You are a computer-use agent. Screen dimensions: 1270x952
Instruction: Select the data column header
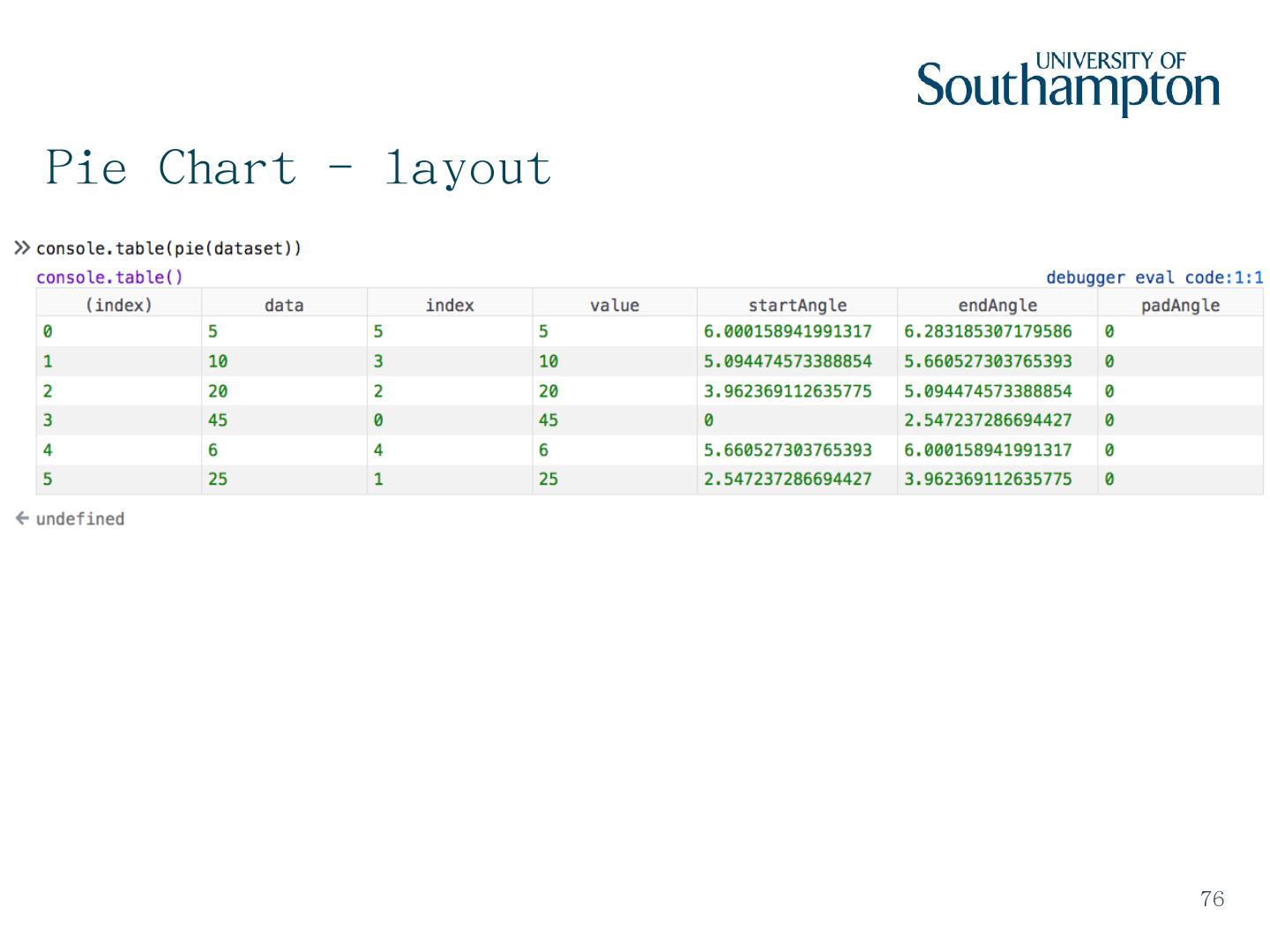[x=283, y=305]
